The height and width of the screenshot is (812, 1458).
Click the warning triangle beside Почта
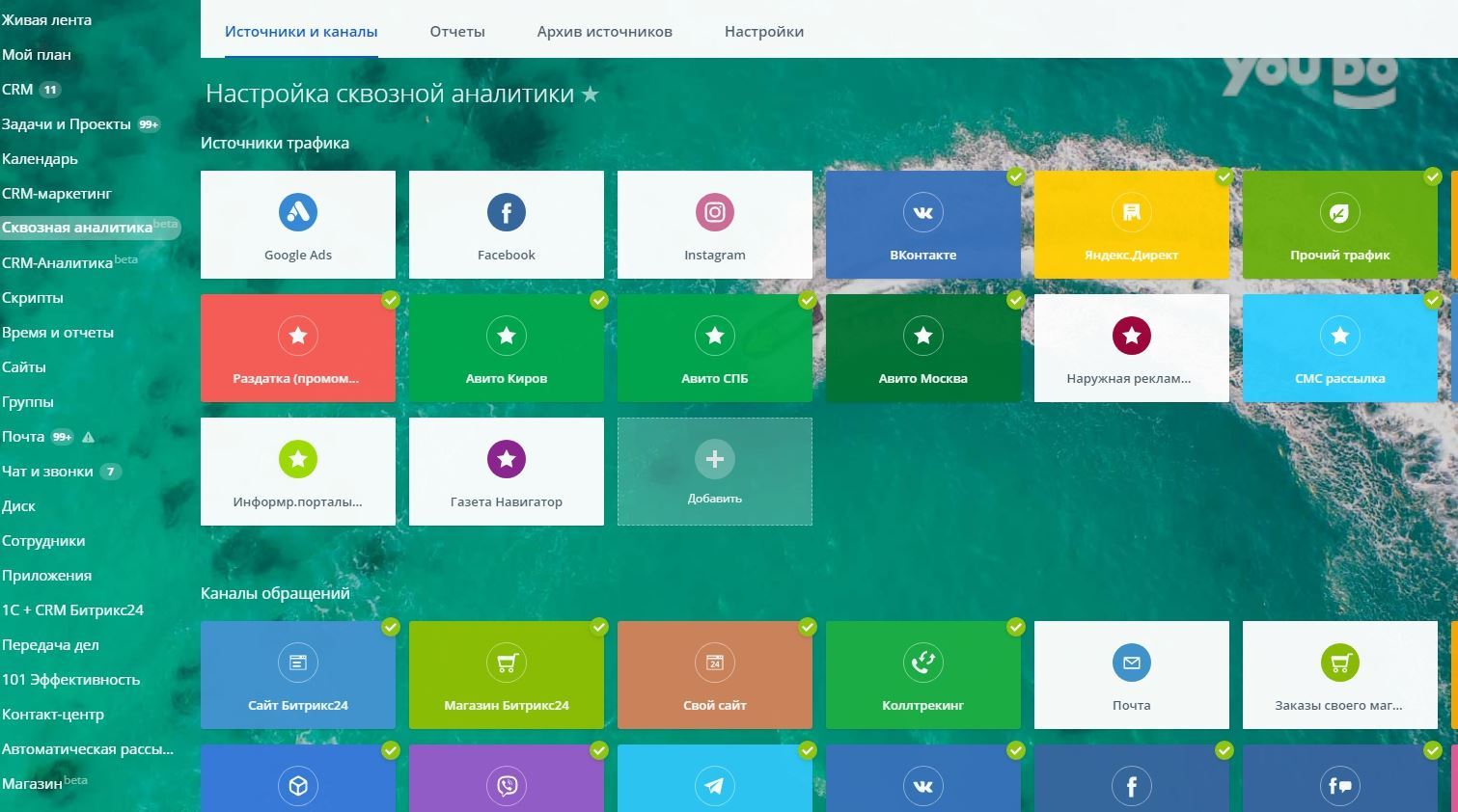click(89, 437)
